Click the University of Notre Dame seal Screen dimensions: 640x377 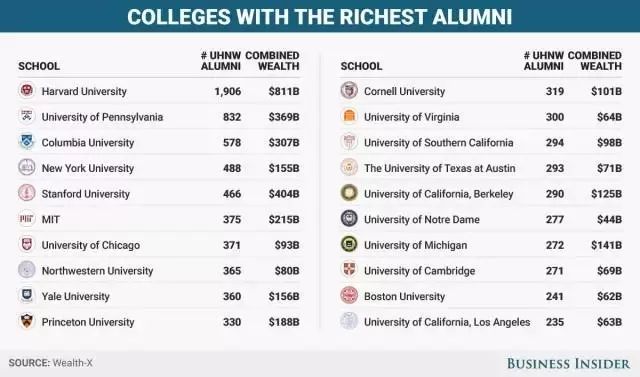(x=349, y=219)
